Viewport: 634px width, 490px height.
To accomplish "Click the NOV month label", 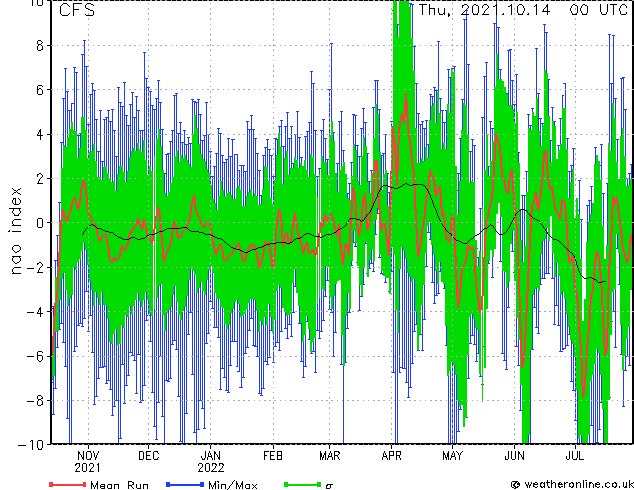I will (x=88, y=456).
